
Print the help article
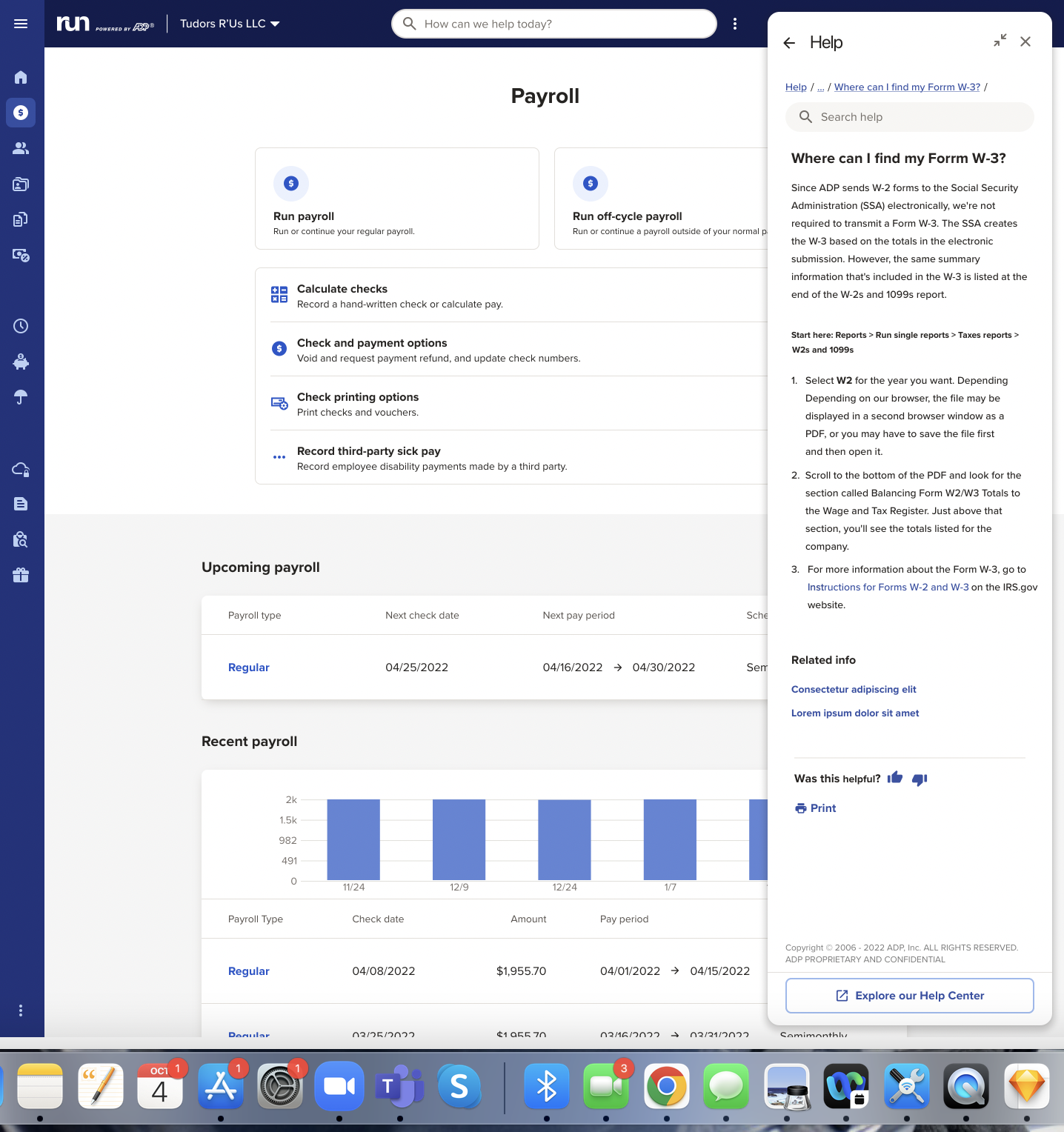point(815,808)
